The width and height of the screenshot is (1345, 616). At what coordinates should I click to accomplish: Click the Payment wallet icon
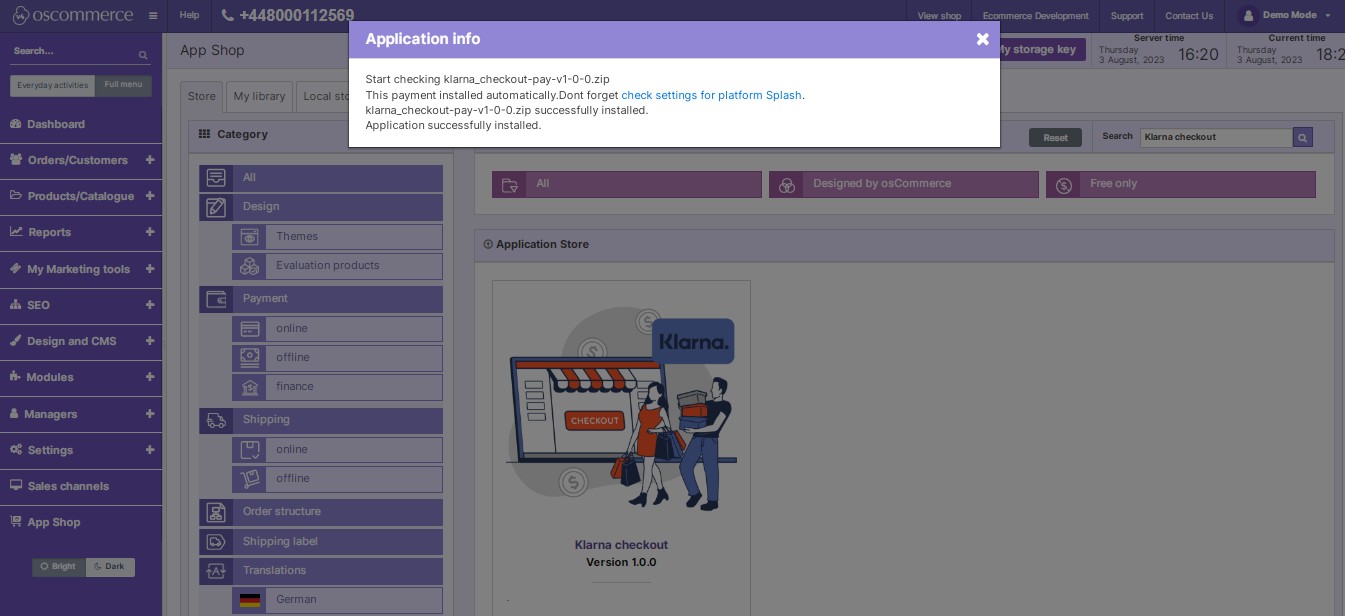[x=216, y=299]
